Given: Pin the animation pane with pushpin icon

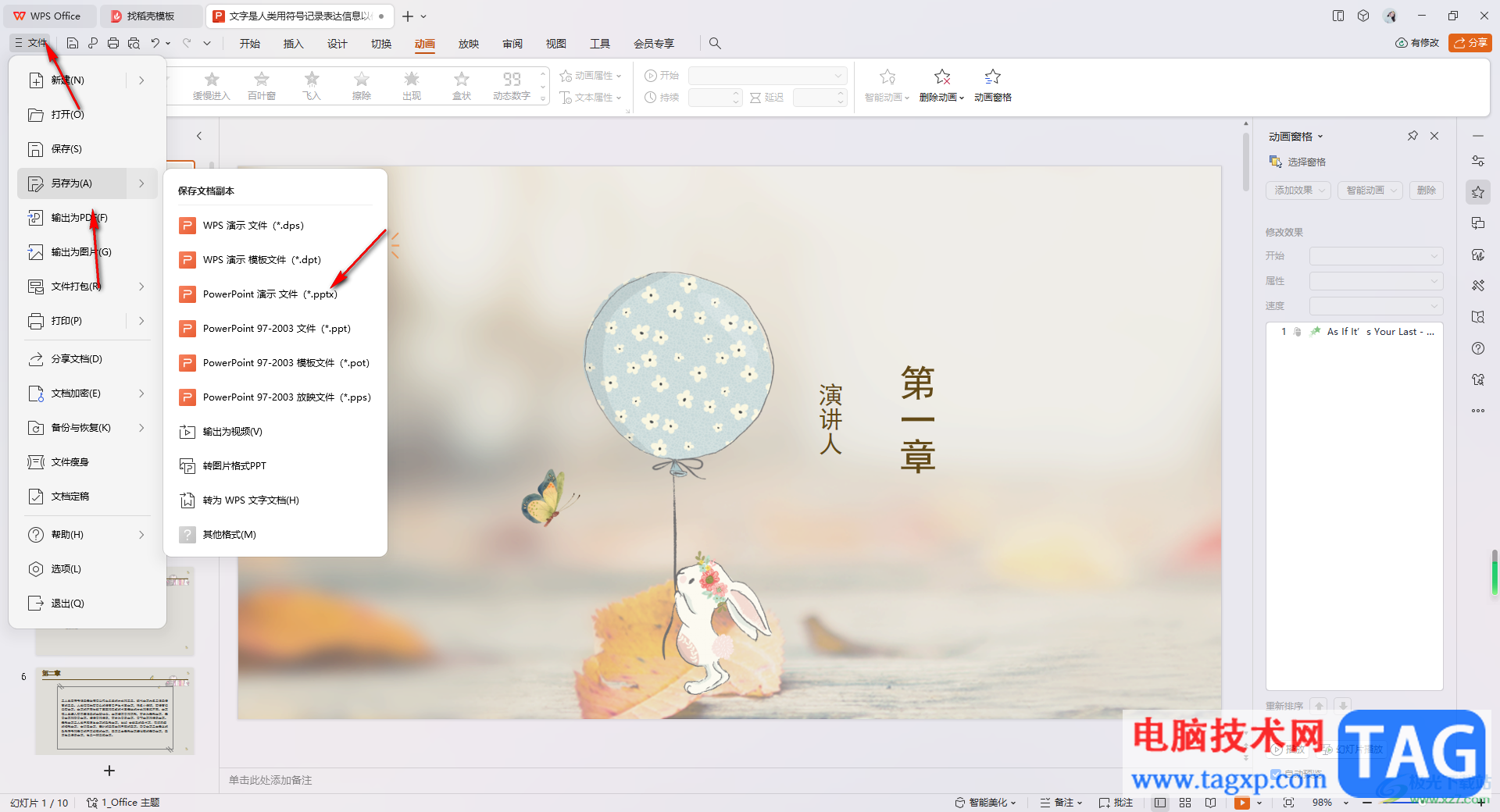Looking at the screenshot, I should coord(1412,136).
